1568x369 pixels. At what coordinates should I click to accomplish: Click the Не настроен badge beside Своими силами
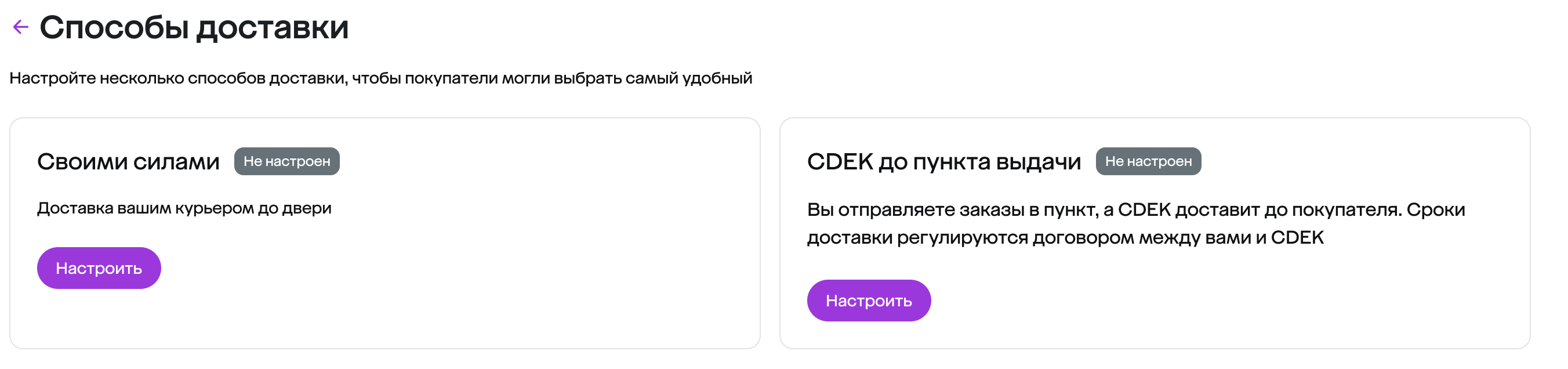point(286,161)
